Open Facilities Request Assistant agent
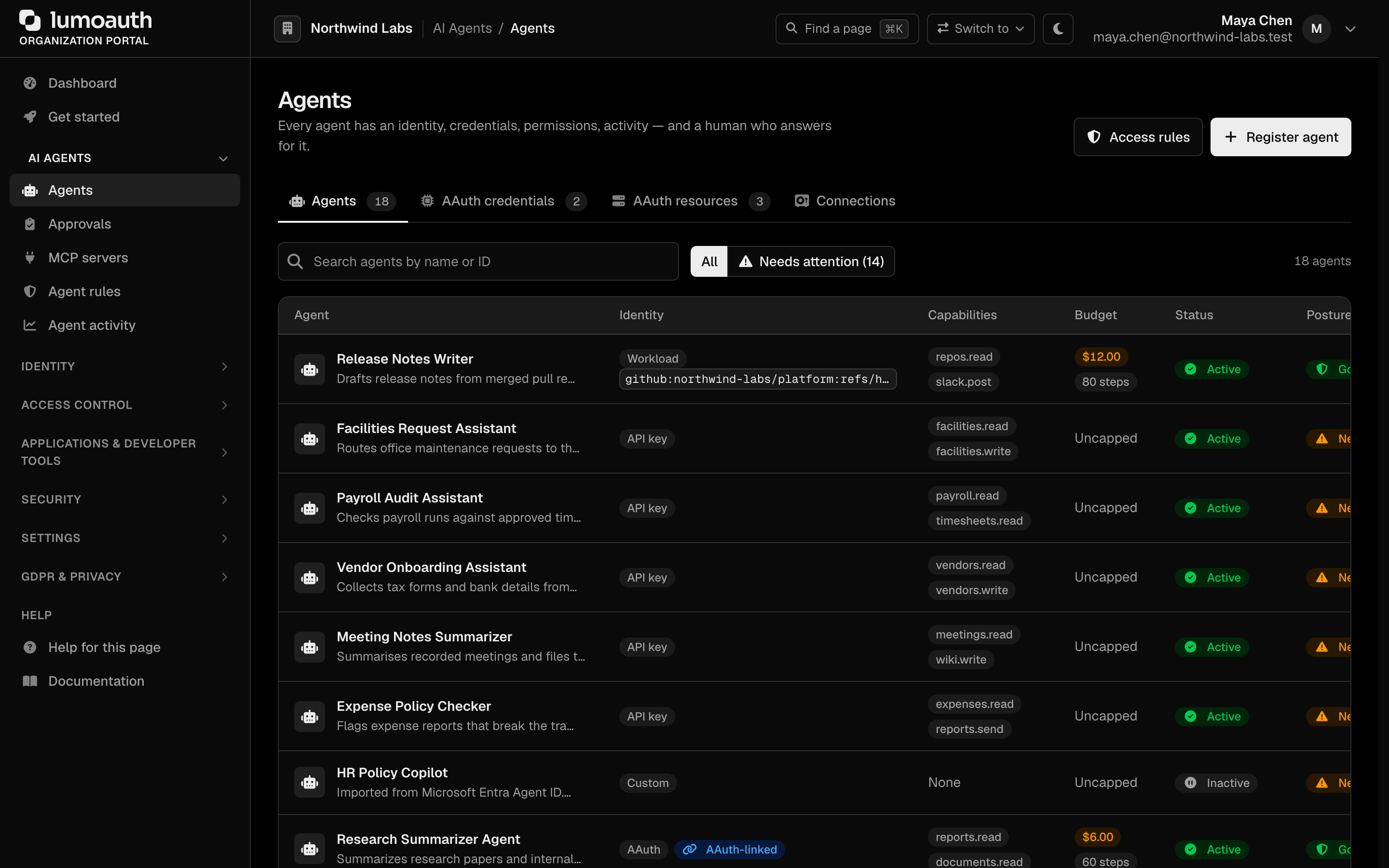The image size is (1389, 868). [x=426, y=428]
